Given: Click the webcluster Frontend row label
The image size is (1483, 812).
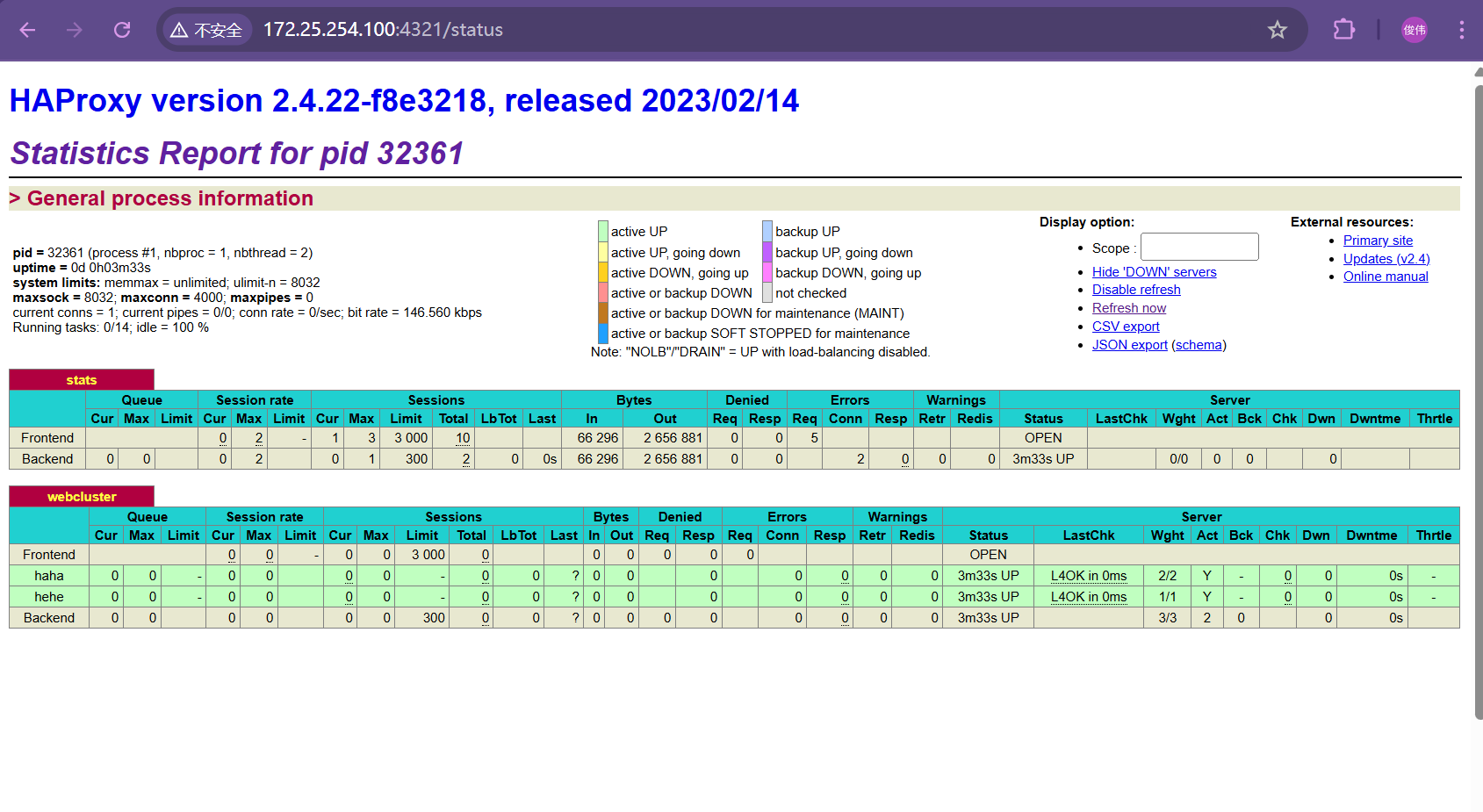Looking at the screenshot, I should coord(49,555).
